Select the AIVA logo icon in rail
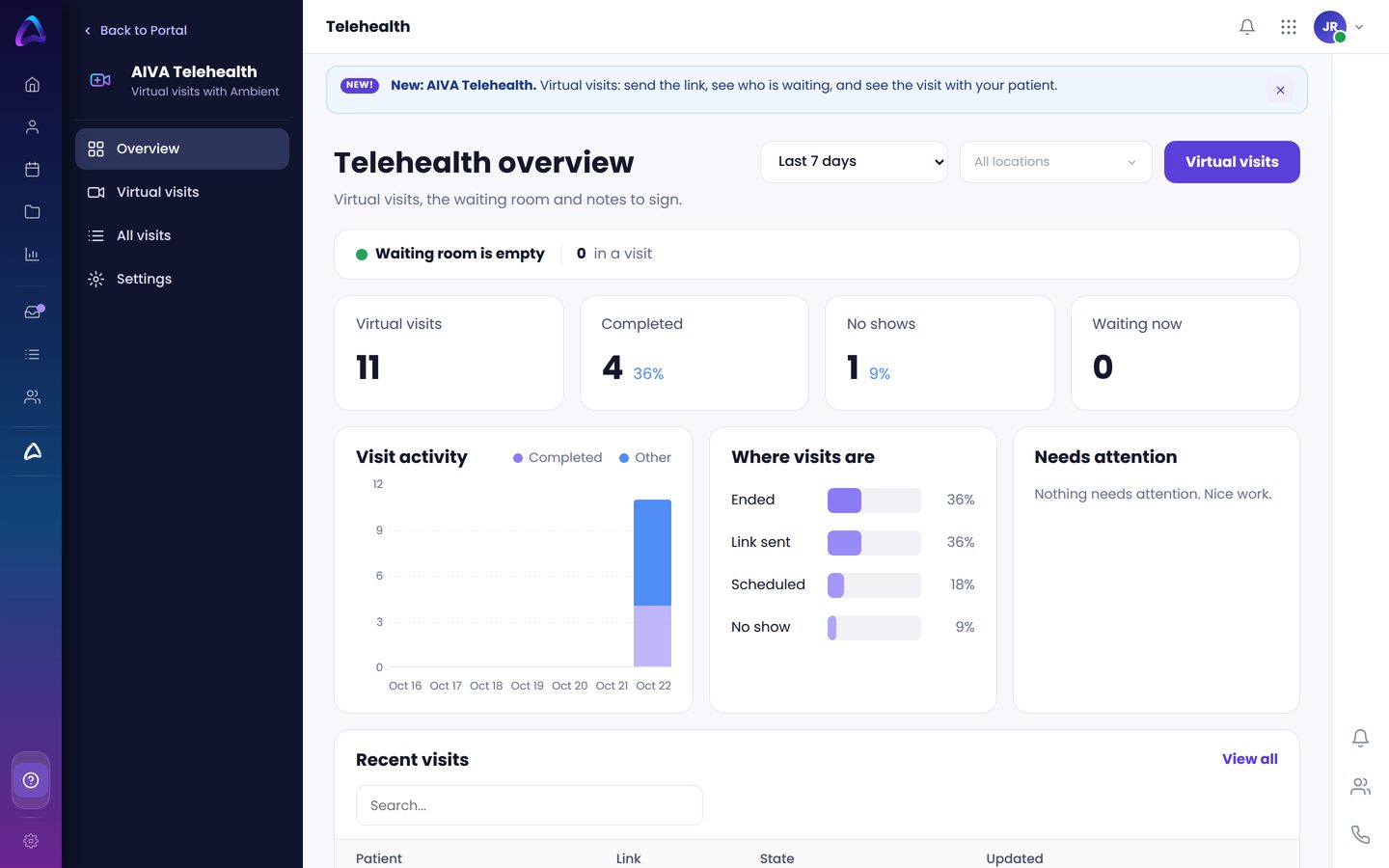This screenshot has height=868, width=1389. point(32,451)
